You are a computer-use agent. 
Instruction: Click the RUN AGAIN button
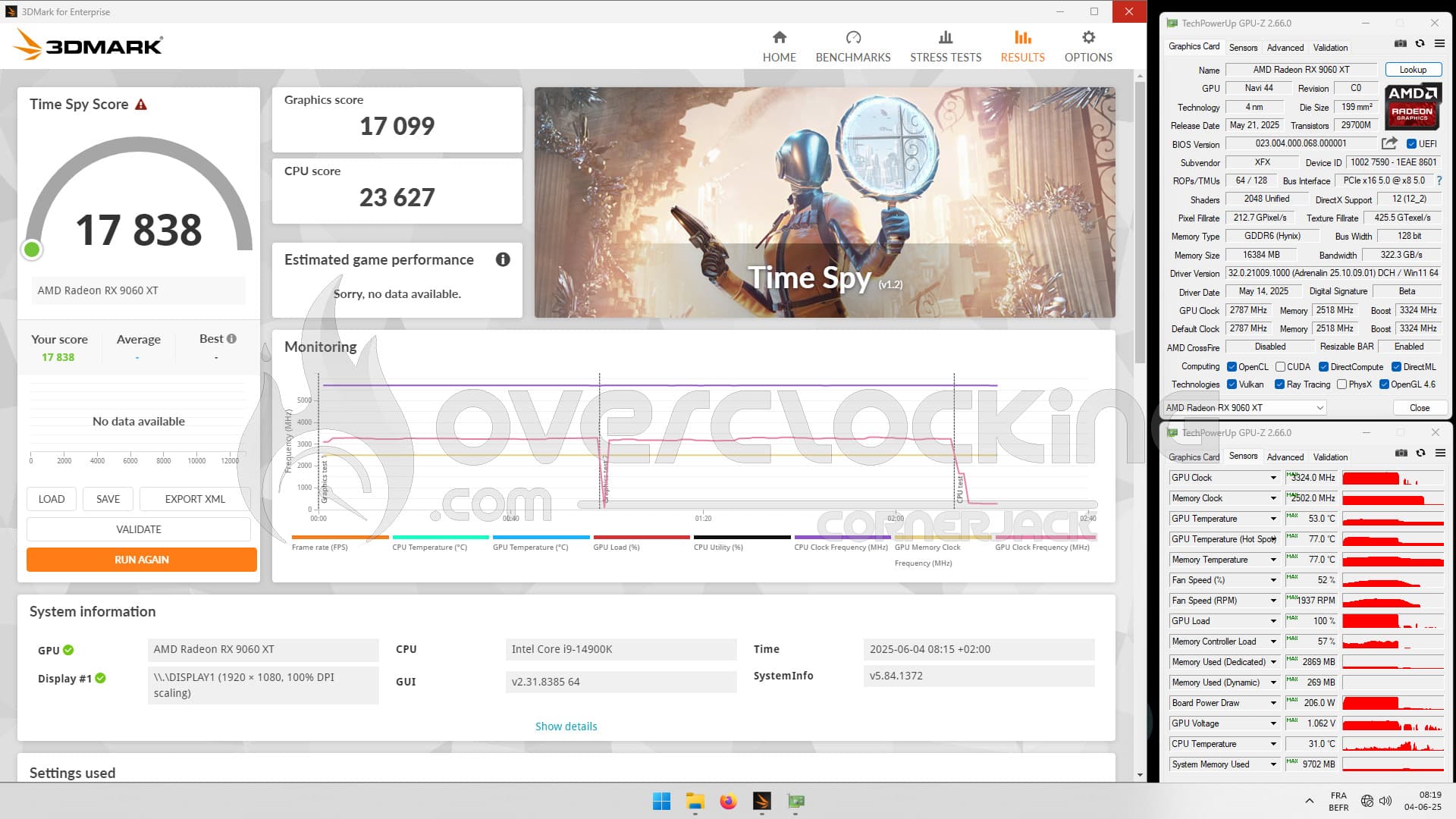click(142, 560)
